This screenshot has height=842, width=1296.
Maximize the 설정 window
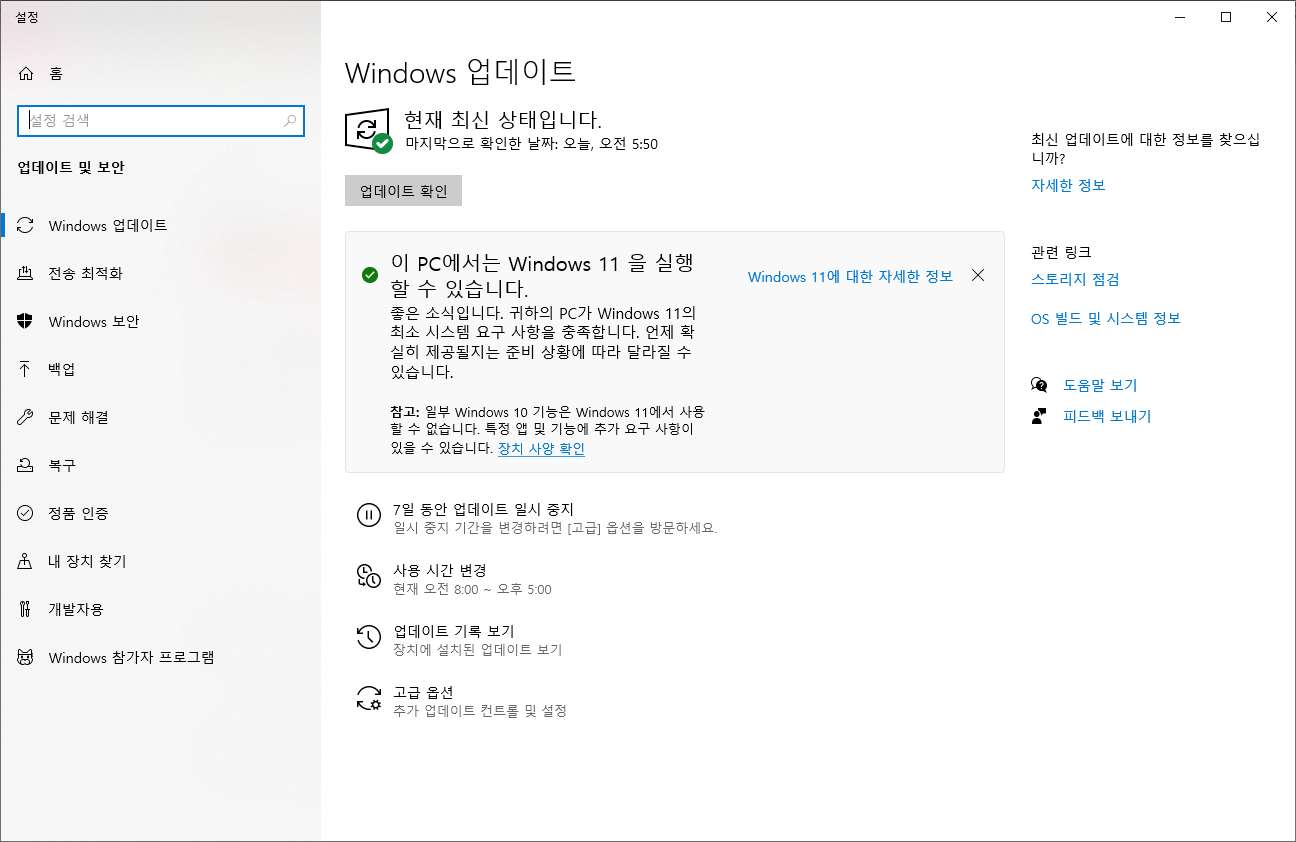1226,17
